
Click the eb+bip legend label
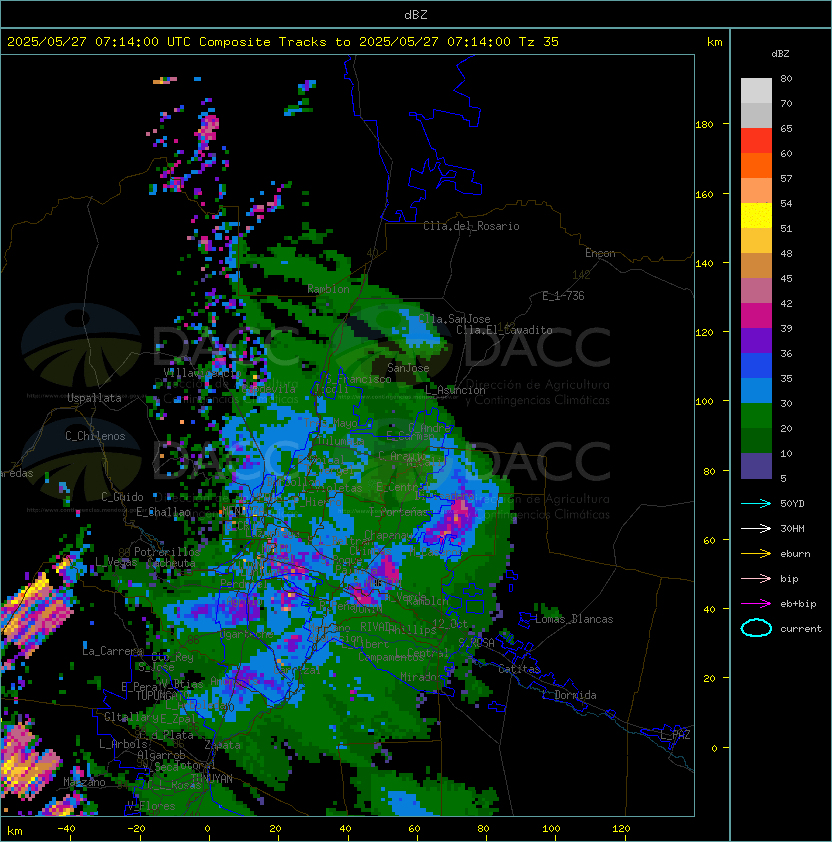click(798, 604)
